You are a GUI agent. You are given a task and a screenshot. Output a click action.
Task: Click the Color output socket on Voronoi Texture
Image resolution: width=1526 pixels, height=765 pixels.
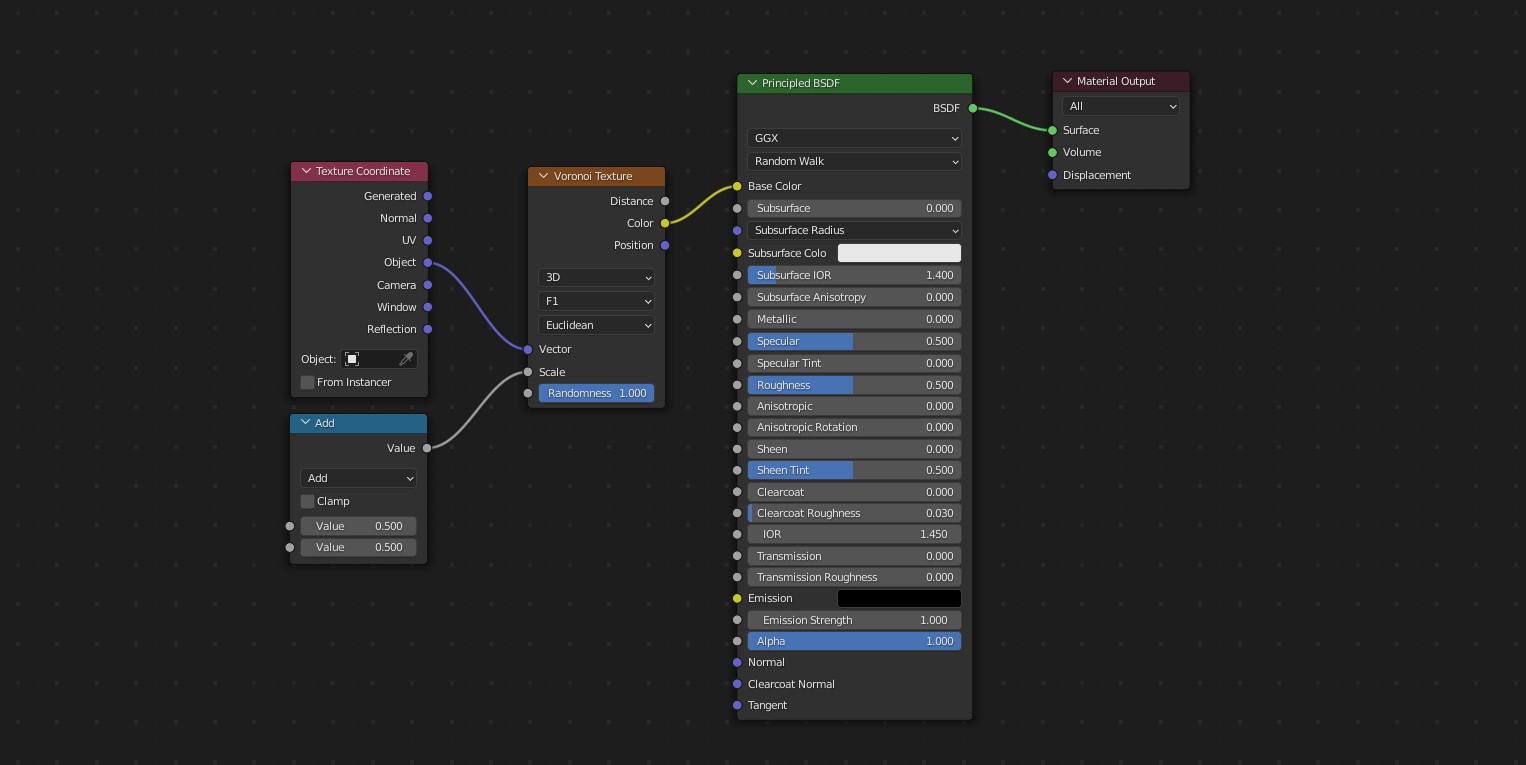pos(664,223)
